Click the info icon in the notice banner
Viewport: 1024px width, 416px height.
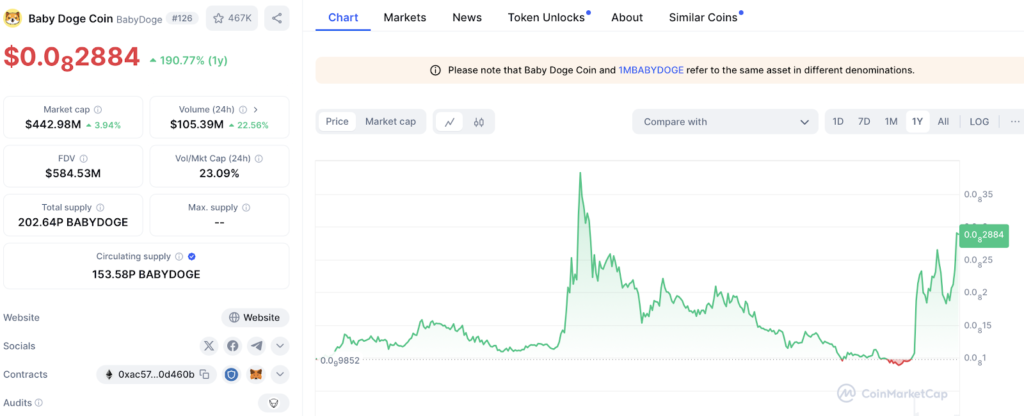pyautogui.click(x=436, y=70)
